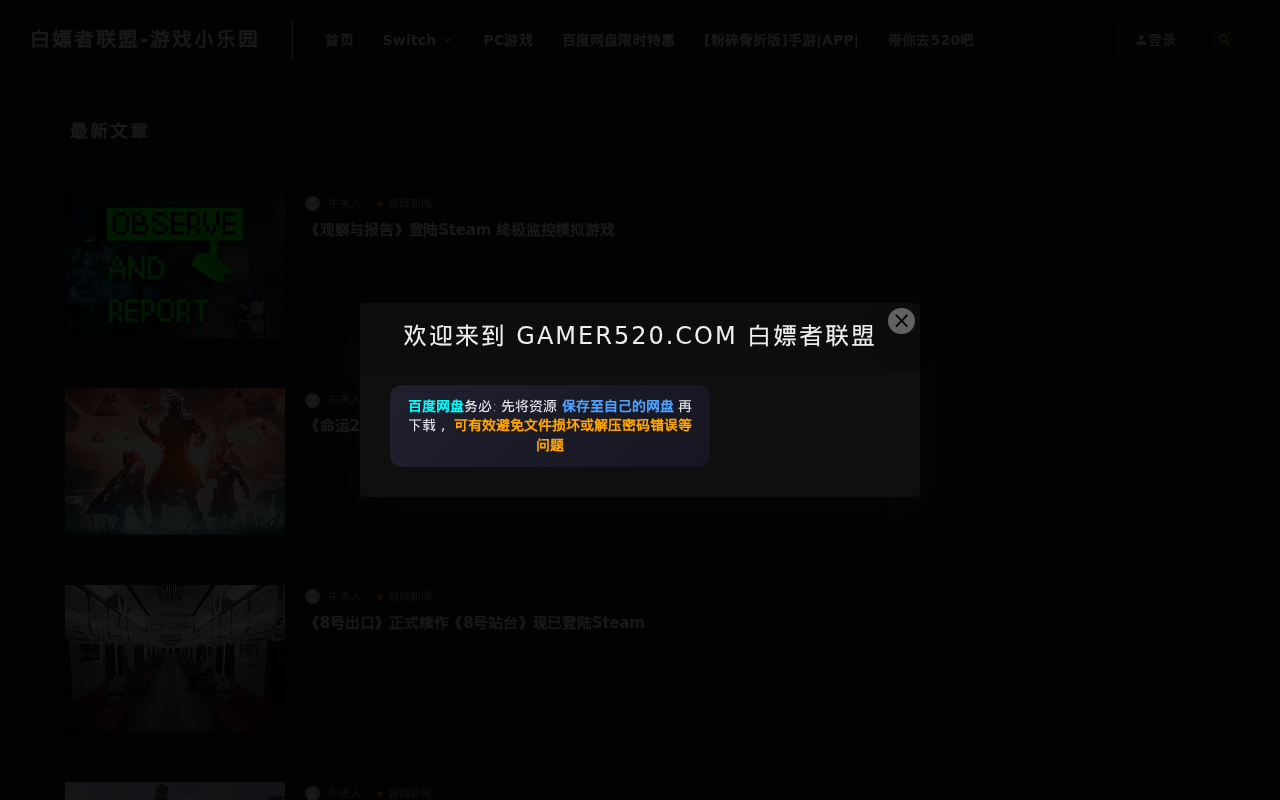Click author name 牛夫人 on 《8号站台》 article
Viewport: 1280px width, 800px height.
[344, 596]
